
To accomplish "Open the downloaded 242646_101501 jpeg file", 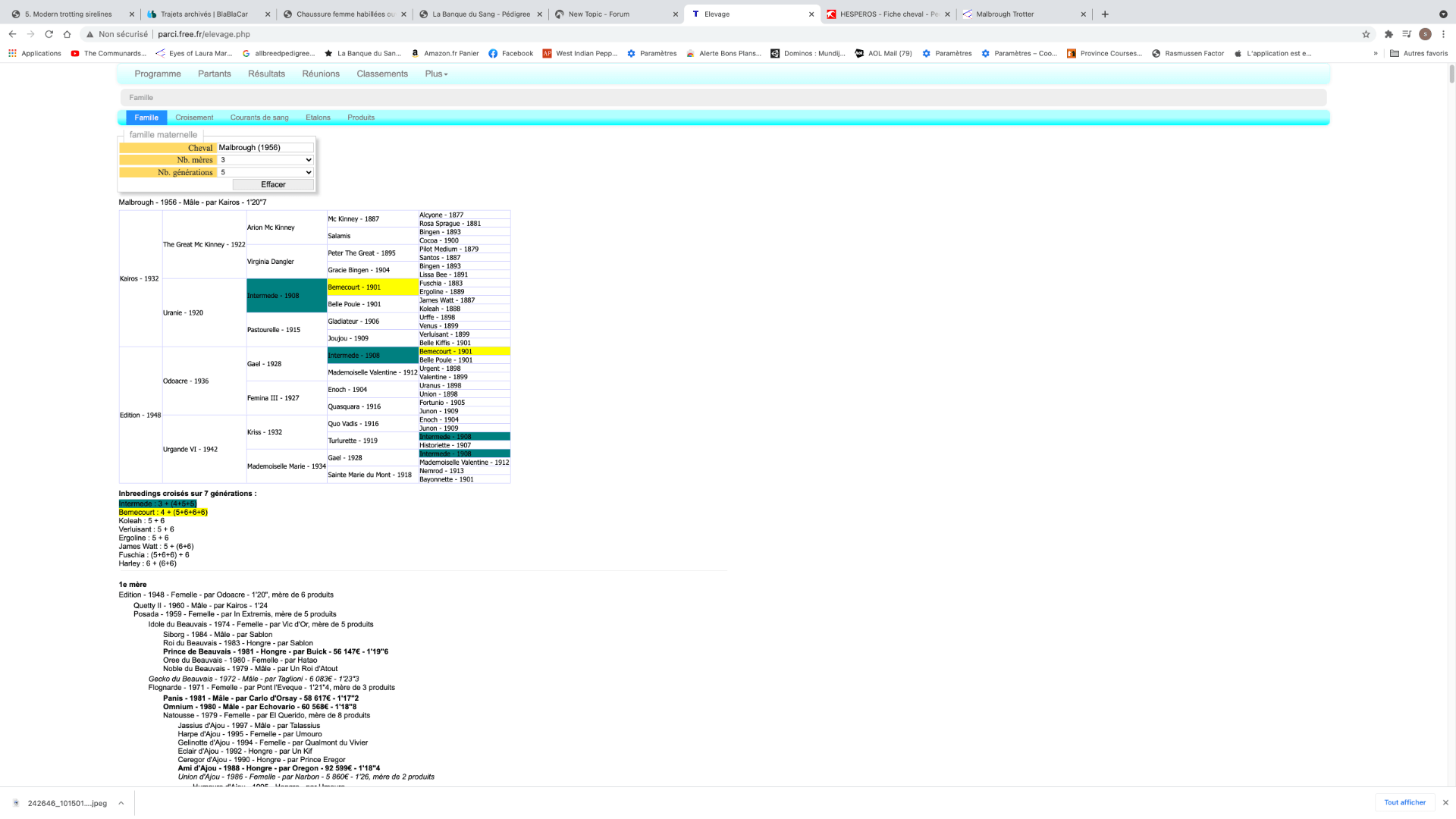I will [67, 803].
